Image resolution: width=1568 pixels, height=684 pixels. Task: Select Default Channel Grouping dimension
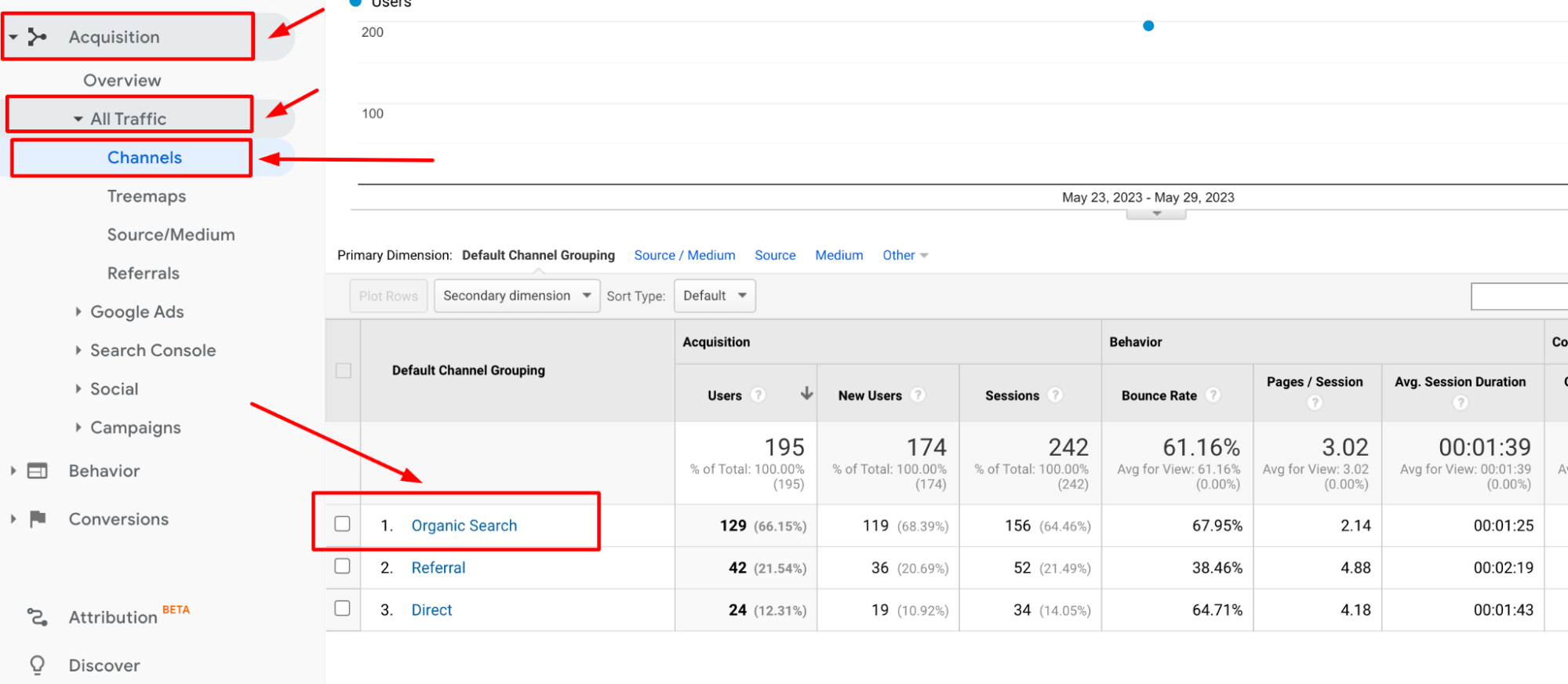point(538,255)
